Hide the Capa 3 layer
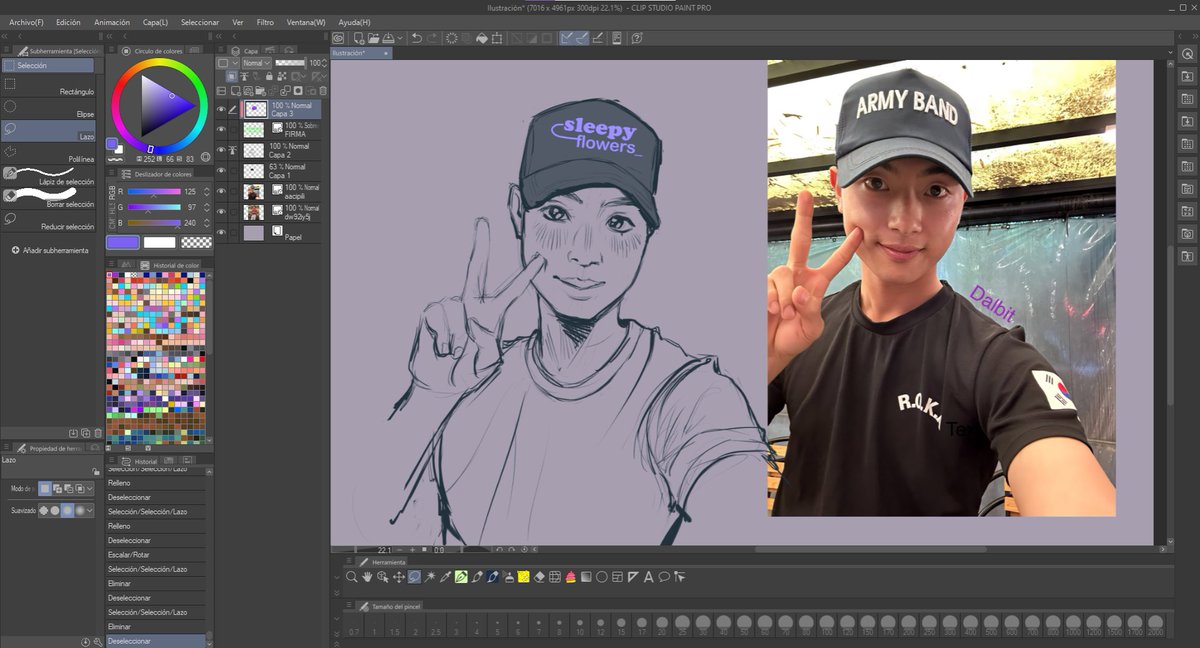This screenshot has width=1200, height=648. coord(221,109)
